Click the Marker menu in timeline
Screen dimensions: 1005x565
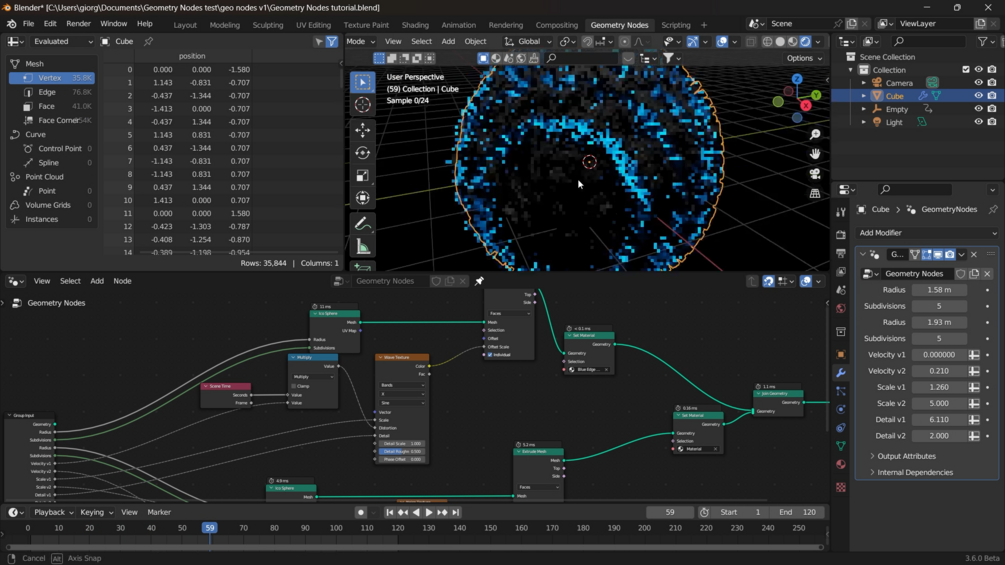click(x=159, y=512)
